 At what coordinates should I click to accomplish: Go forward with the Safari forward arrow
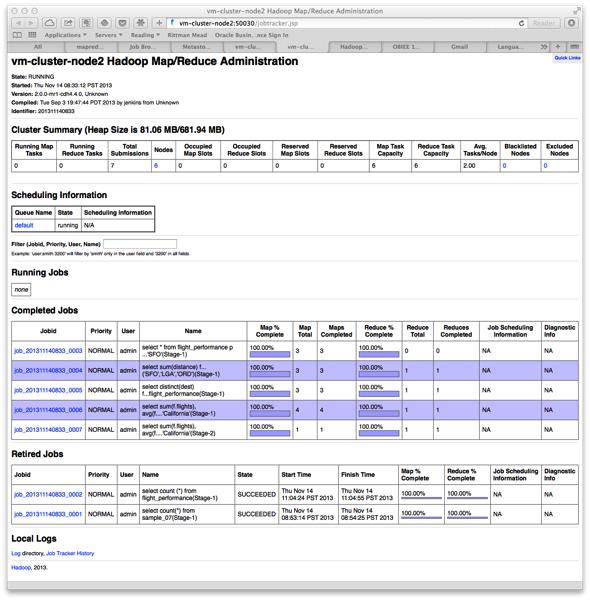pyautogui.click(x=31, y=23)
